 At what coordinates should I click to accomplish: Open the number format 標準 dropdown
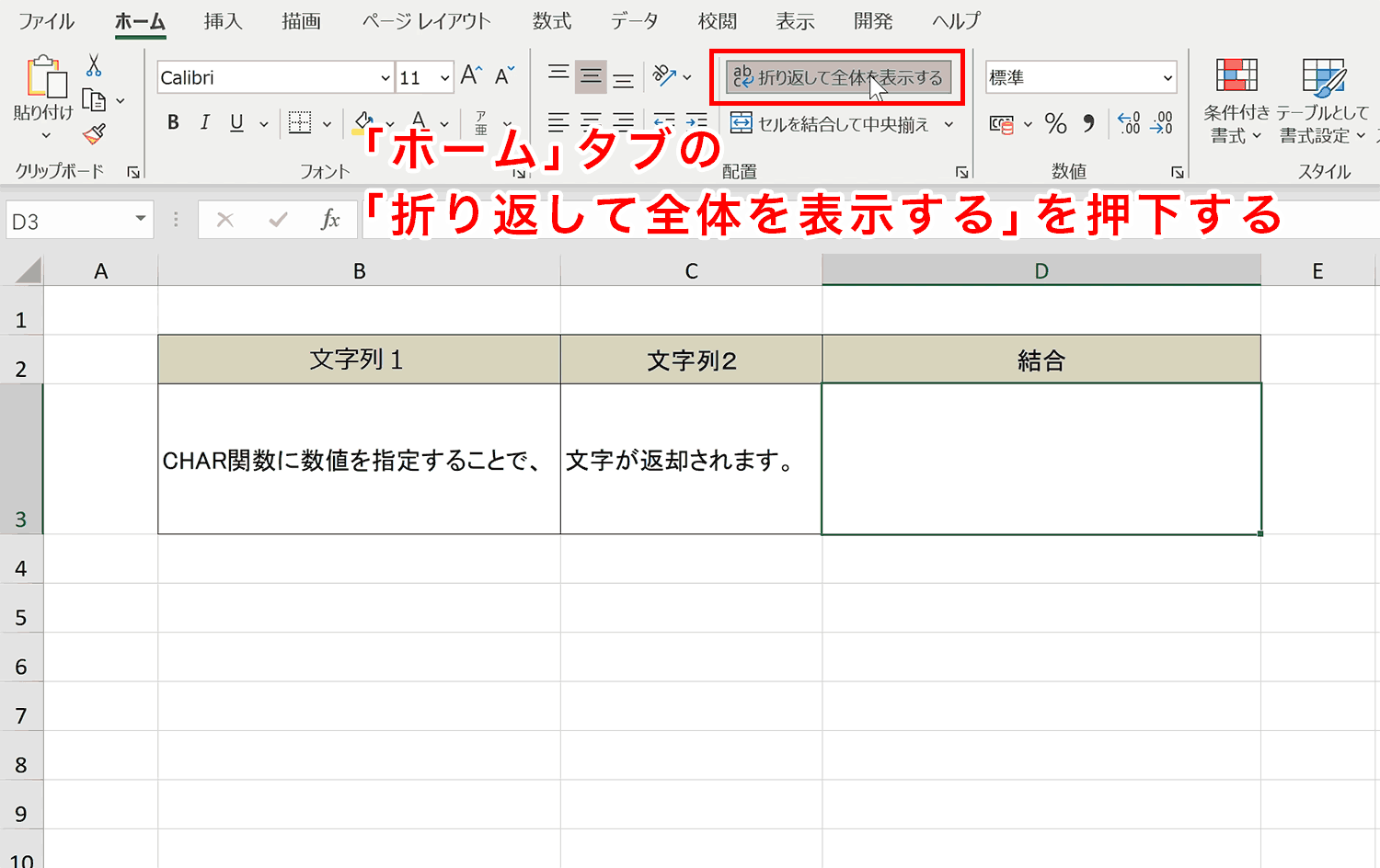(1167, 78)
